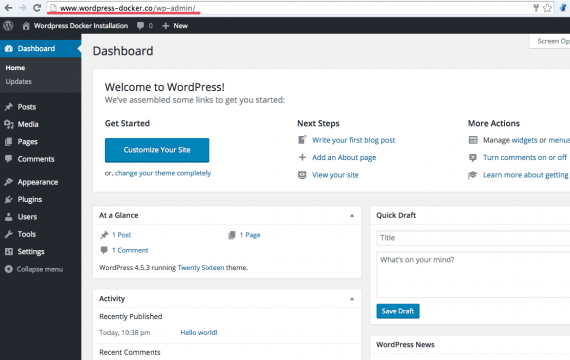Screen dimensions: 570x360
Task: Open Posts from the sidebar pushpin icon
Action: pos(9,107)
